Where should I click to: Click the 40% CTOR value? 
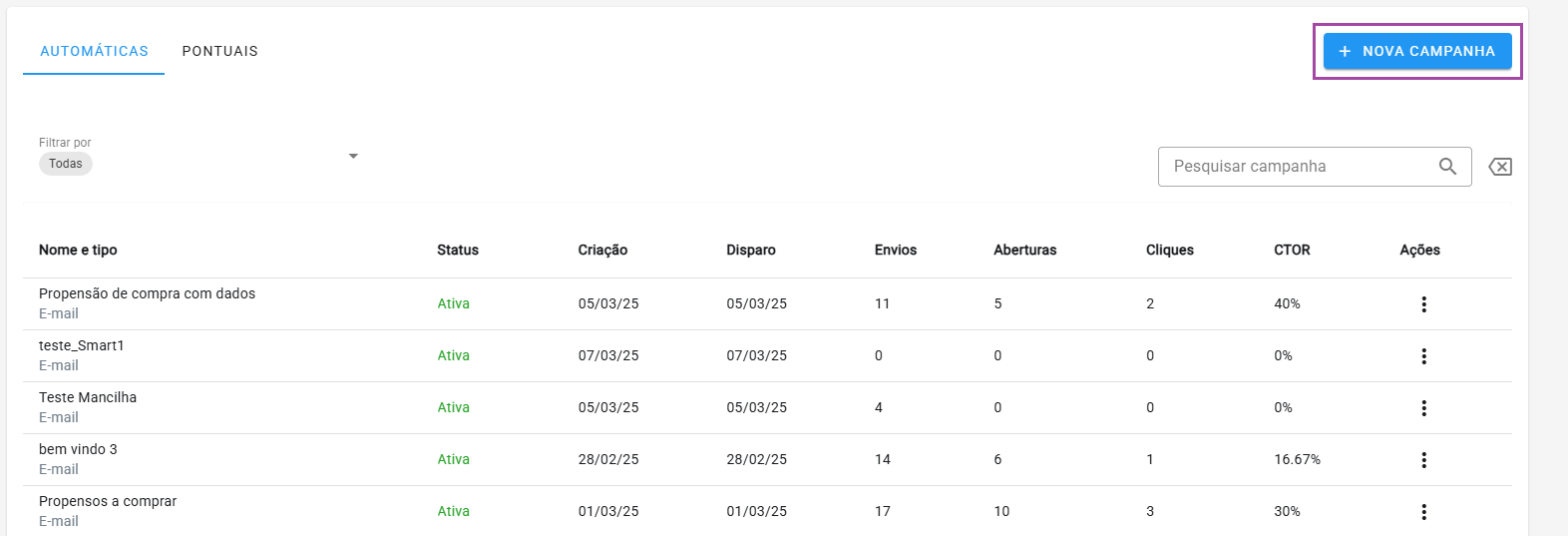pos(1287,303)
